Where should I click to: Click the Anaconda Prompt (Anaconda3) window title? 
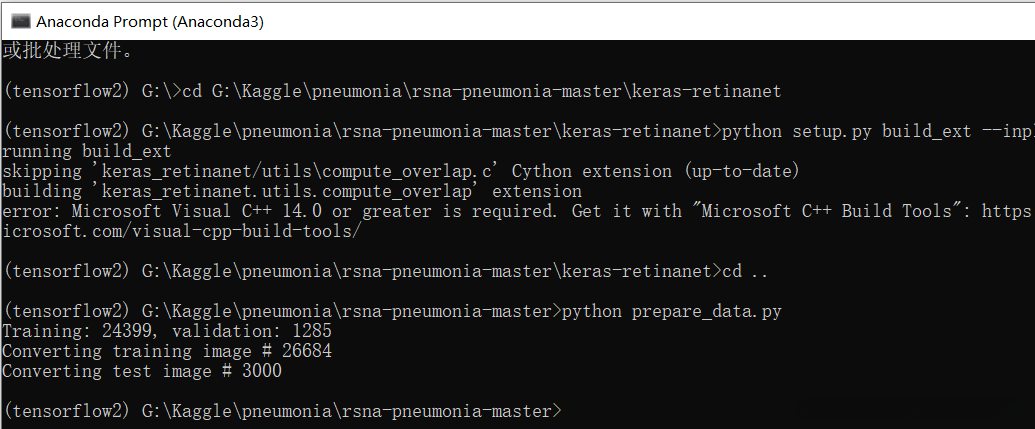click(150, 20)
